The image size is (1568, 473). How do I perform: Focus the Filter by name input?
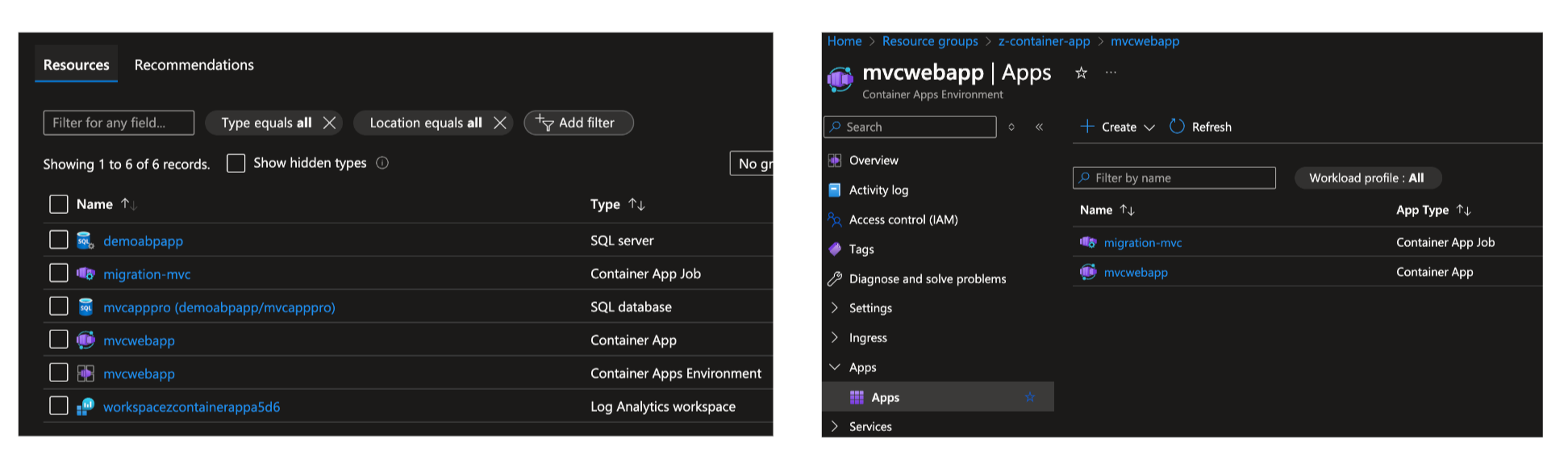click(1174, 178)
